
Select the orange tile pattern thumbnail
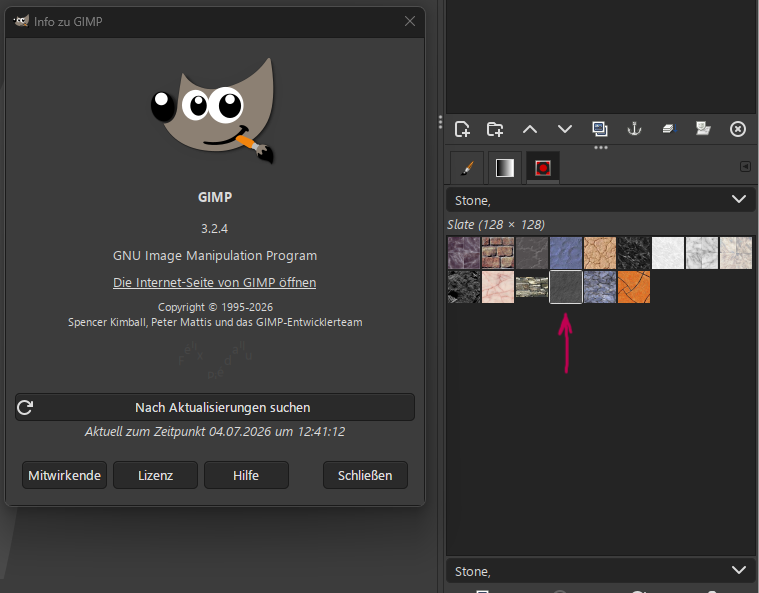[x=634, y=287]
